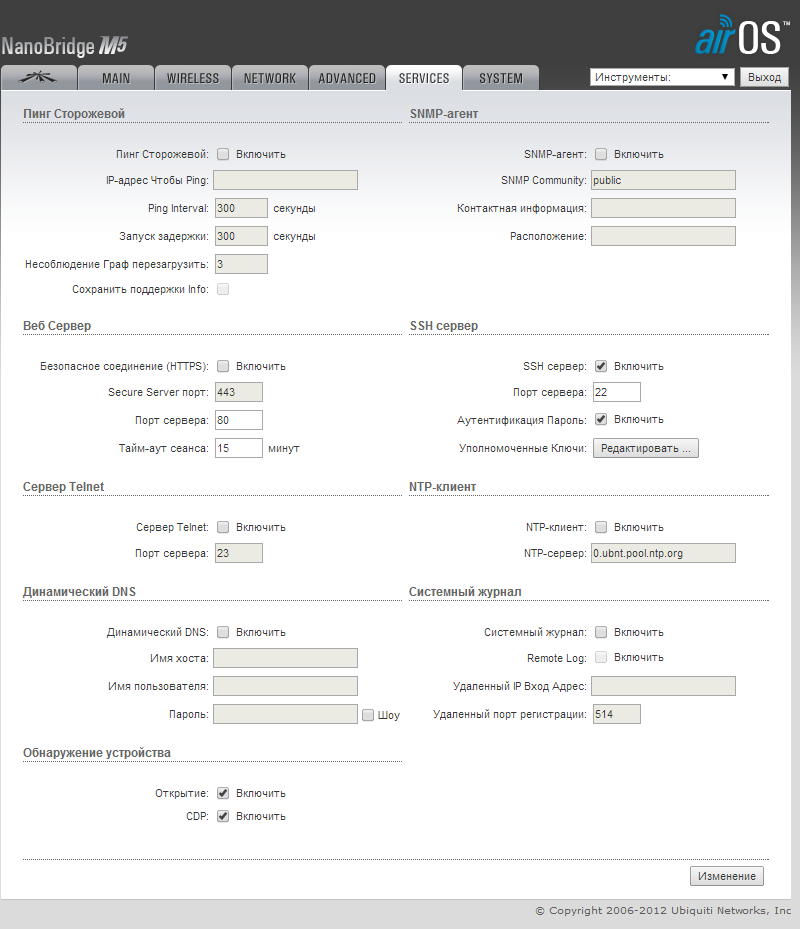The height and width of the screenshot is (929, 800).
Task: Switch to the MAIN tab
Action: (116, 78)
